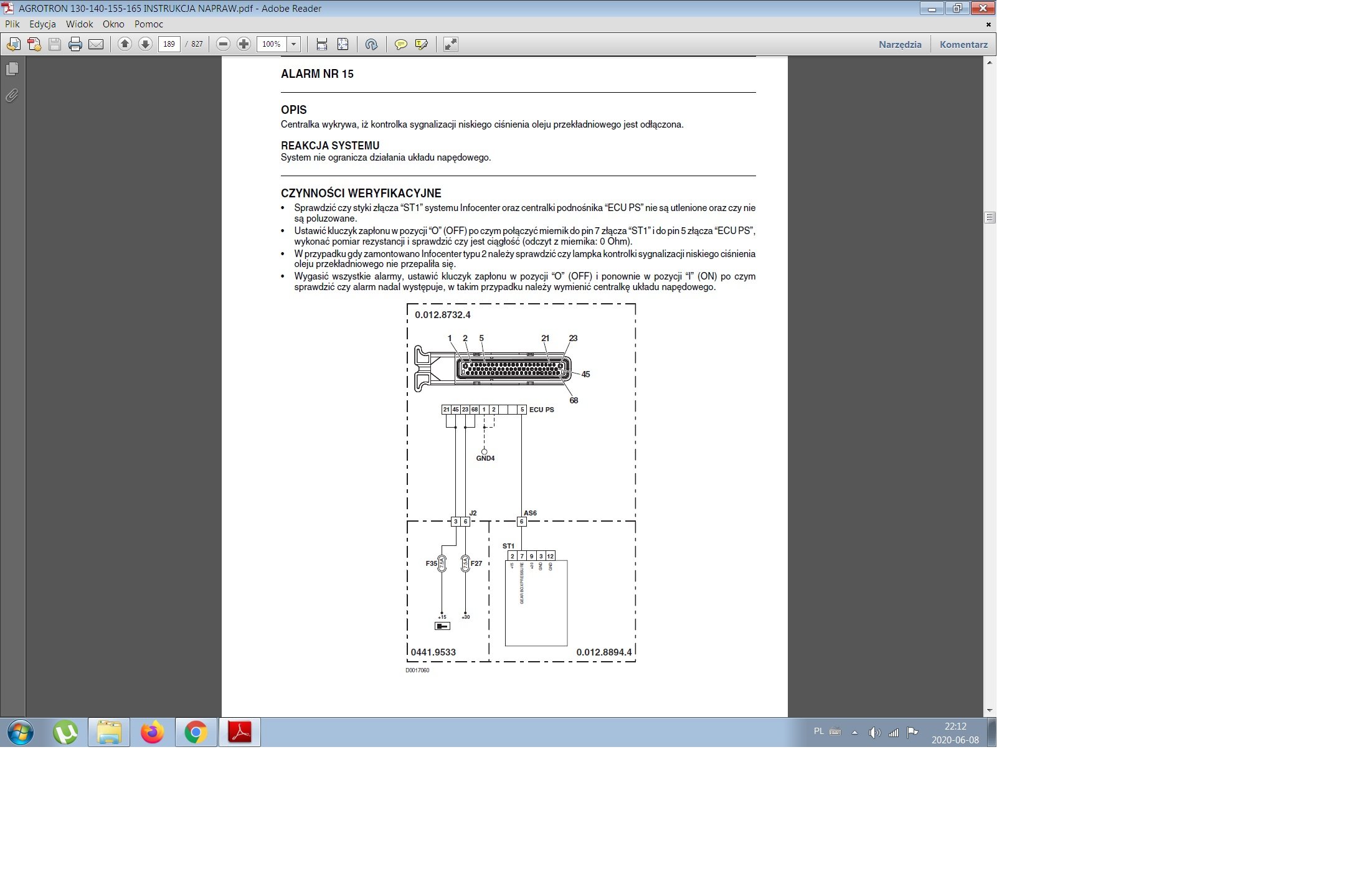Click the zoom in plus button
This screenshot has height=879, width=1372.
[244, 44]
